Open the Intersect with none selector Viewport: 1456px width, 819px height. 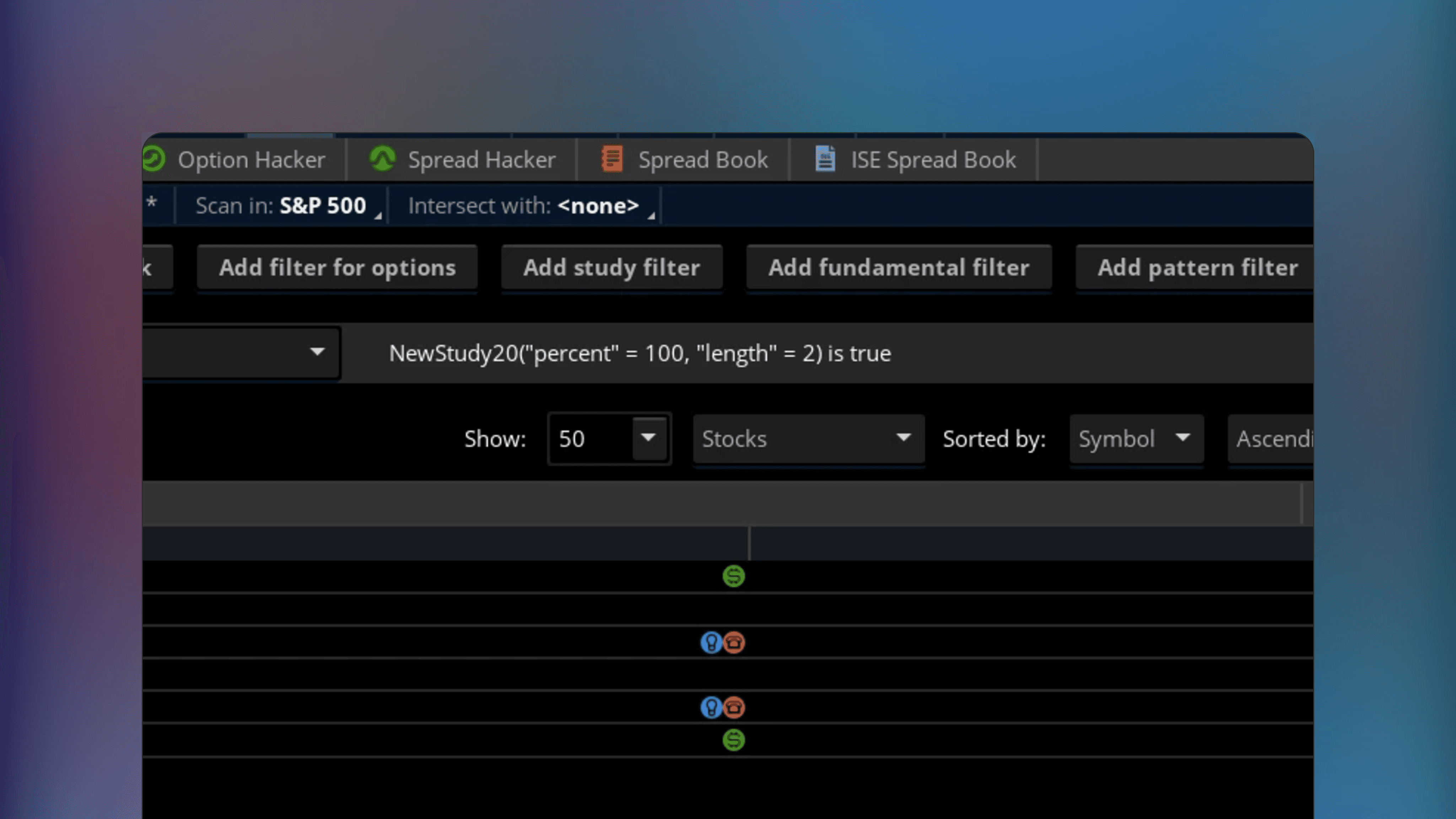click(599, 206)
